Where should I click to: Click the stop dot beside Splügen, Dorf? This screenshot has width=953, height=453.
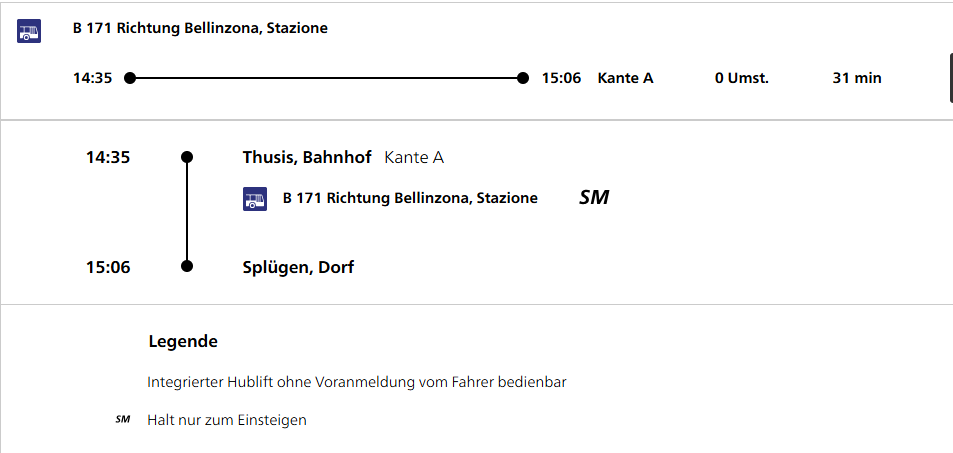187,267
